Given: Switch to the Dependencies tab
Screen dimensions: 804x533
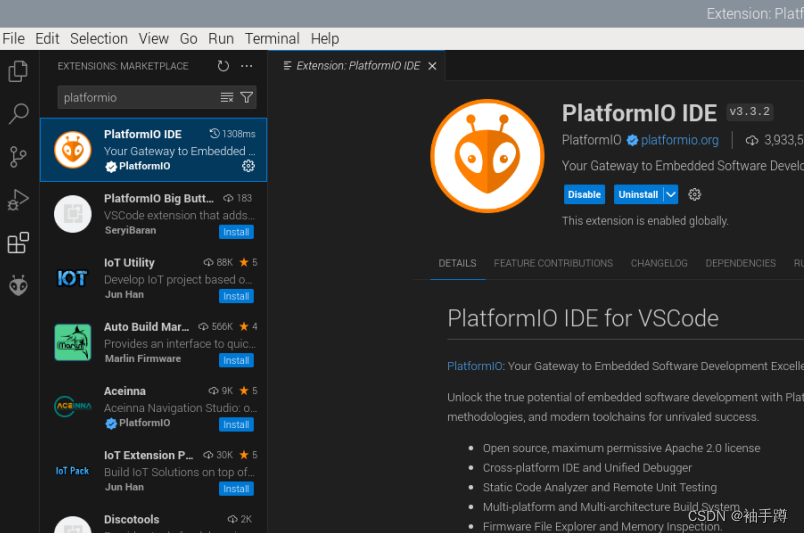Looking at the screenshot, I should point(740,263).
